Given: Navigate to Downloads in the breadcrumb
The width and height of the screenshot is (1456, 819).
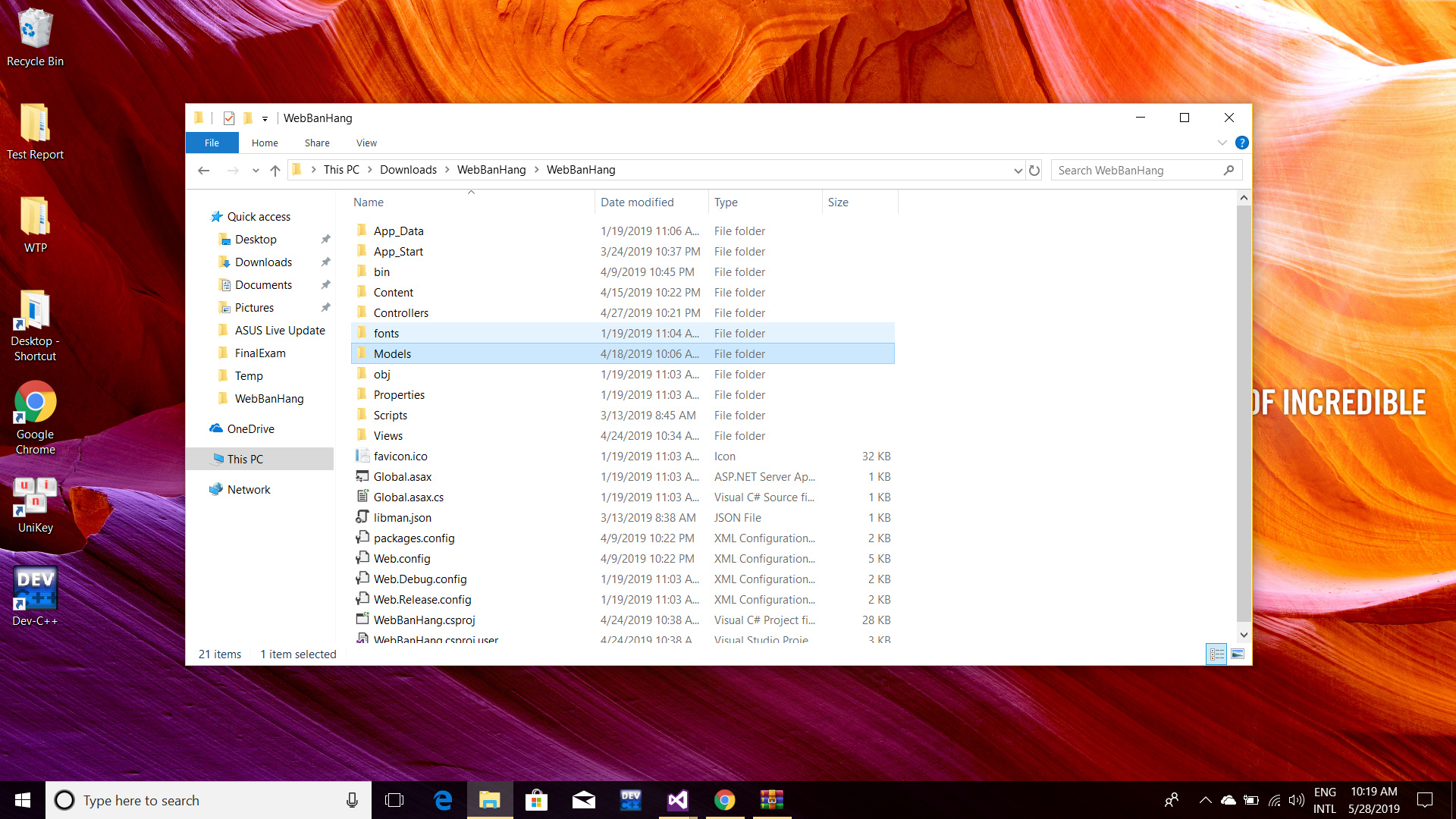Looking at the screenshot, I should (x=408, y=170).
